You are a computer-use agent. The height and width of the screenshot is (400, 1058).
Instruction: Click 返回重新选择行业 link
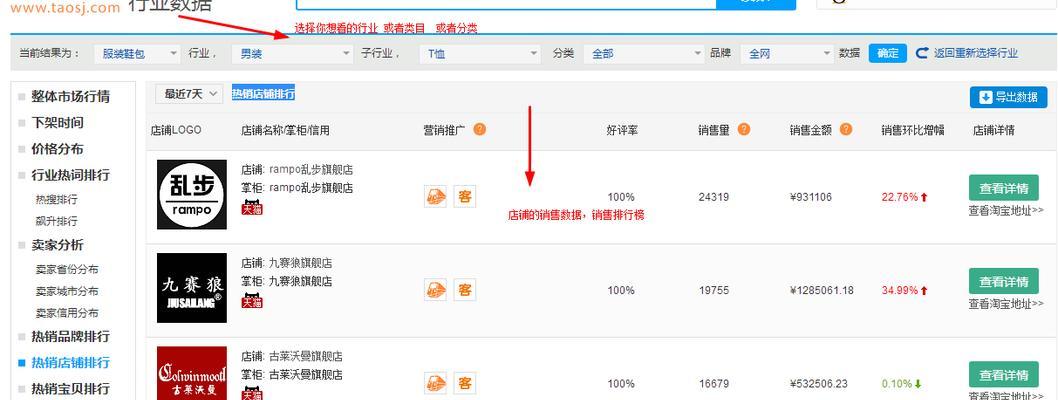[976, 53]
